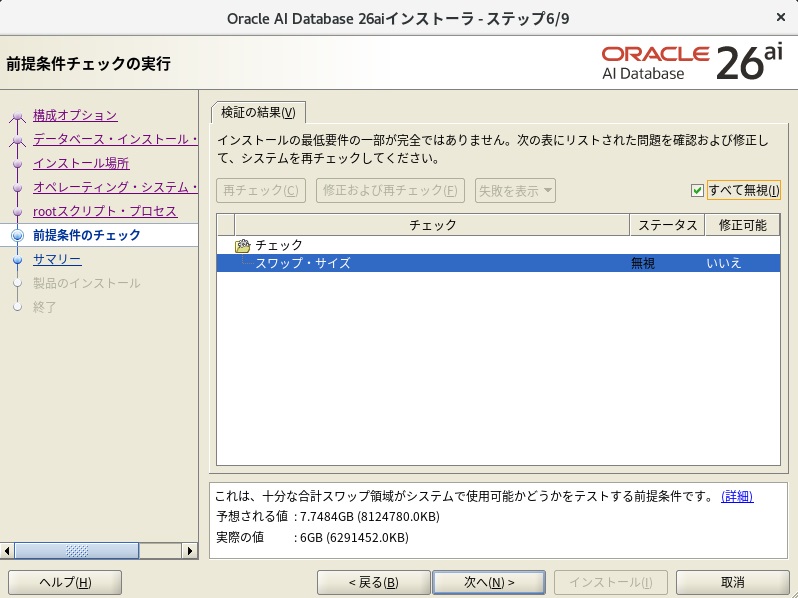Screen dimensions: 798x598
Task: Click the ステータス column header
Action: [x=667, y=225]
